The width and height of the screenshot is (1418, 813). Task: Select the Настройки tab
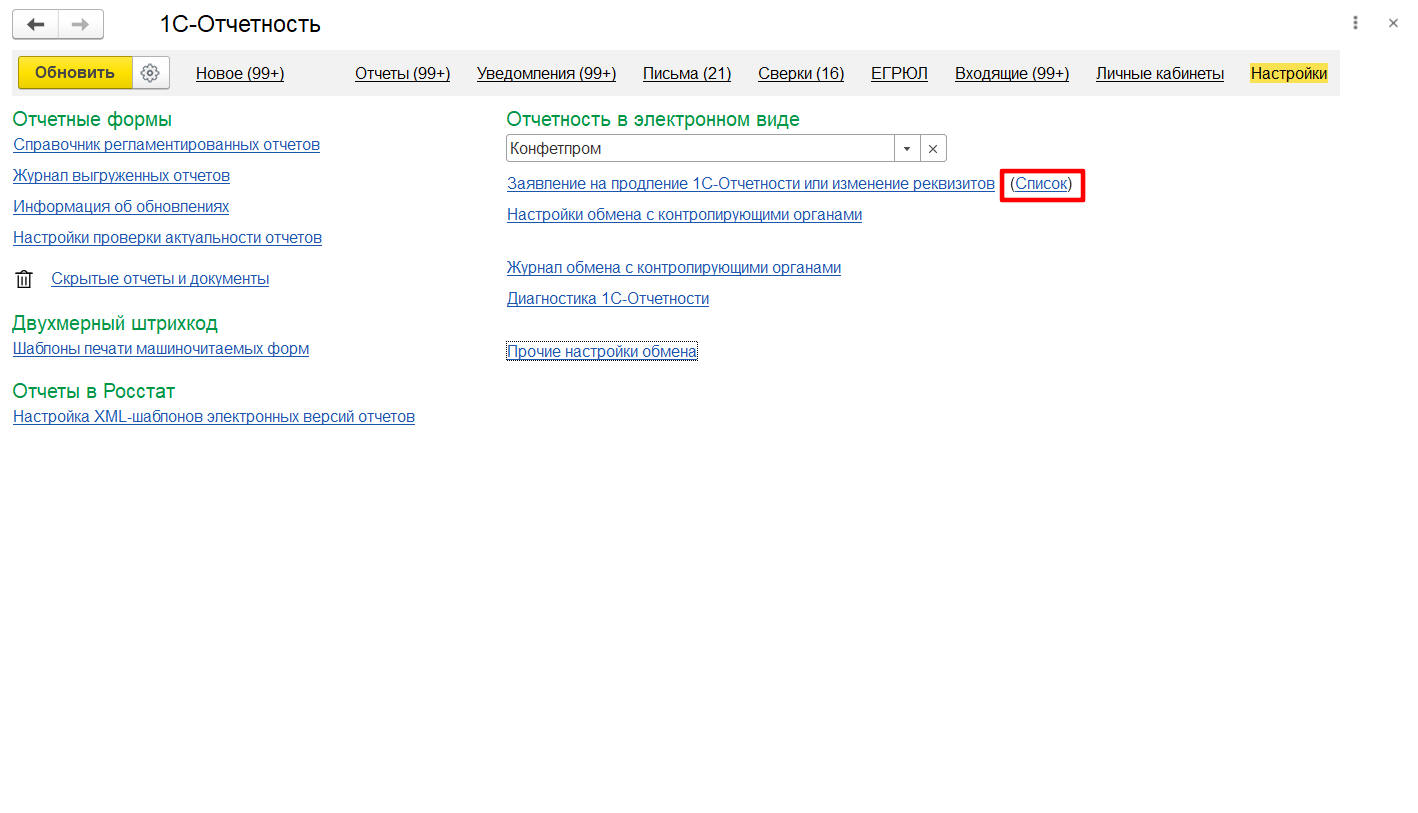tap(1289, 74)
